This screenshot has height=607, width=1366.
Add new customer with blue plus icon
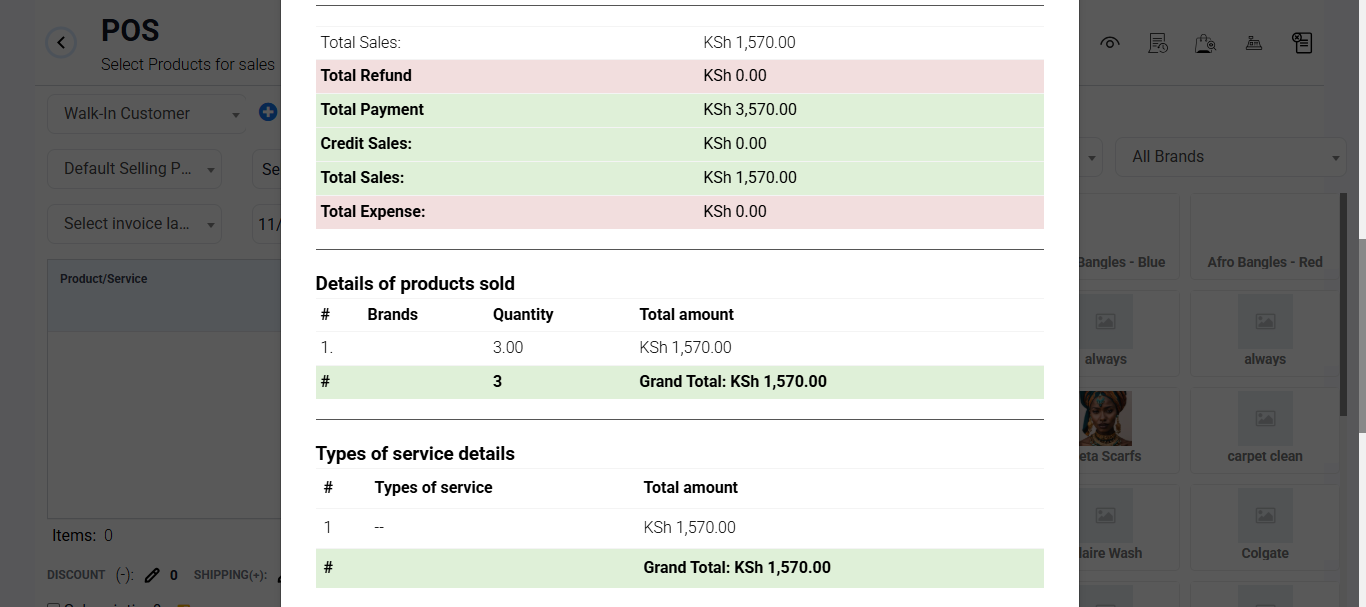click(x=268, y=112)
